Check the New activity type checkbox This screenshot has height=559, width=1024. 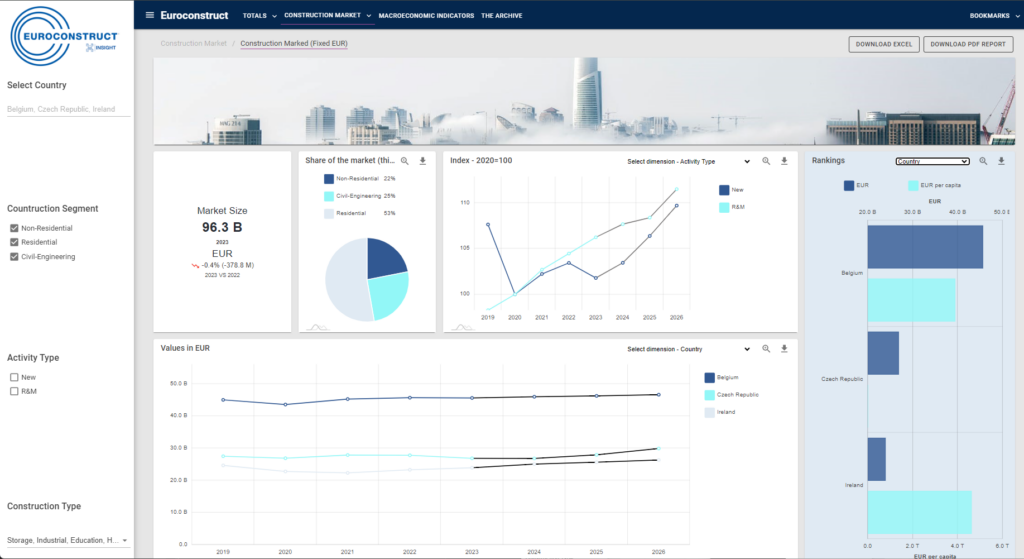click(x=14, y=377)
